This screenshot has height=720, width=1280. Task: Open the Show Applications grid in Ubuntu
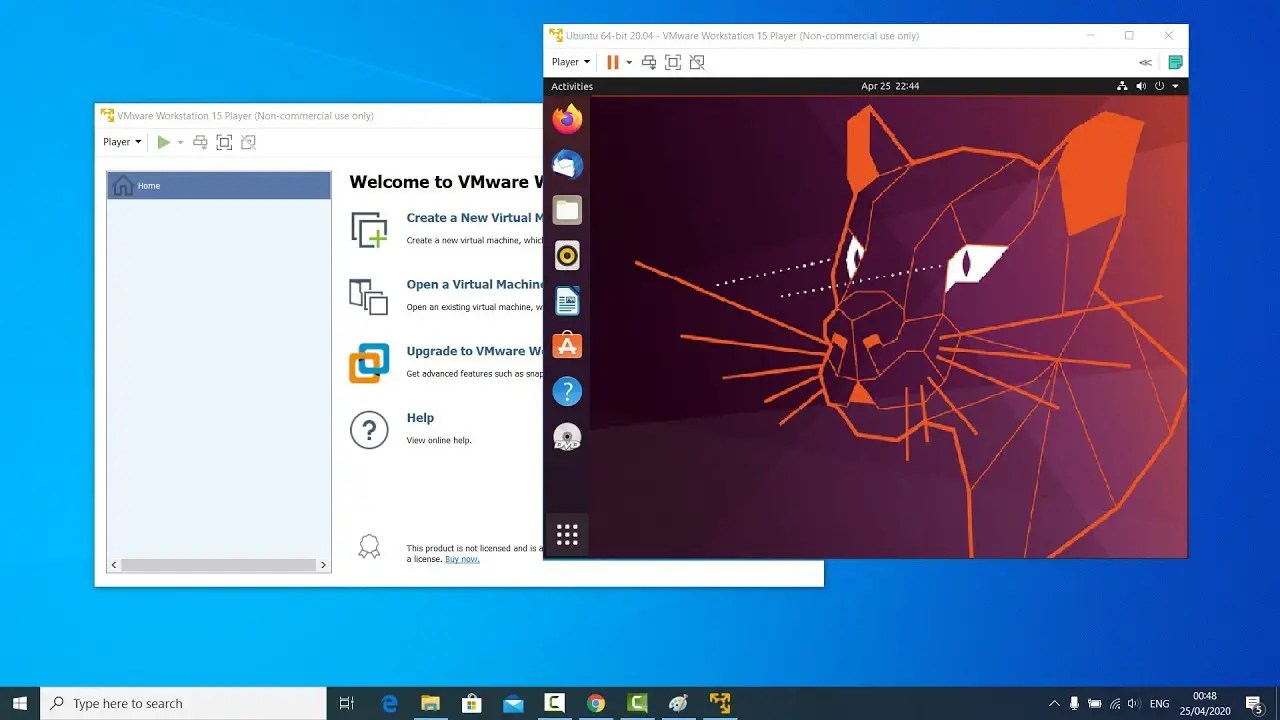coord(567,534)
